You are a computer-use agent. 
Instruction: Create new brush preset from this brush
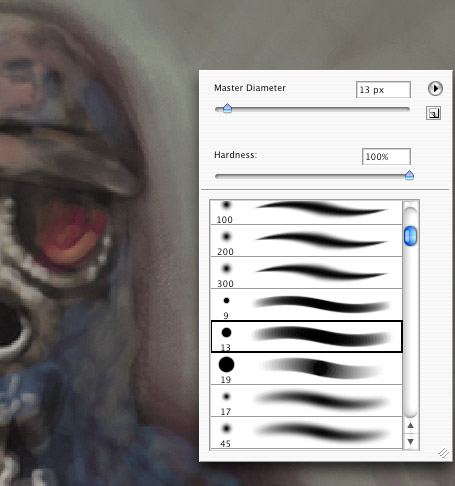(x=433, y=113)
